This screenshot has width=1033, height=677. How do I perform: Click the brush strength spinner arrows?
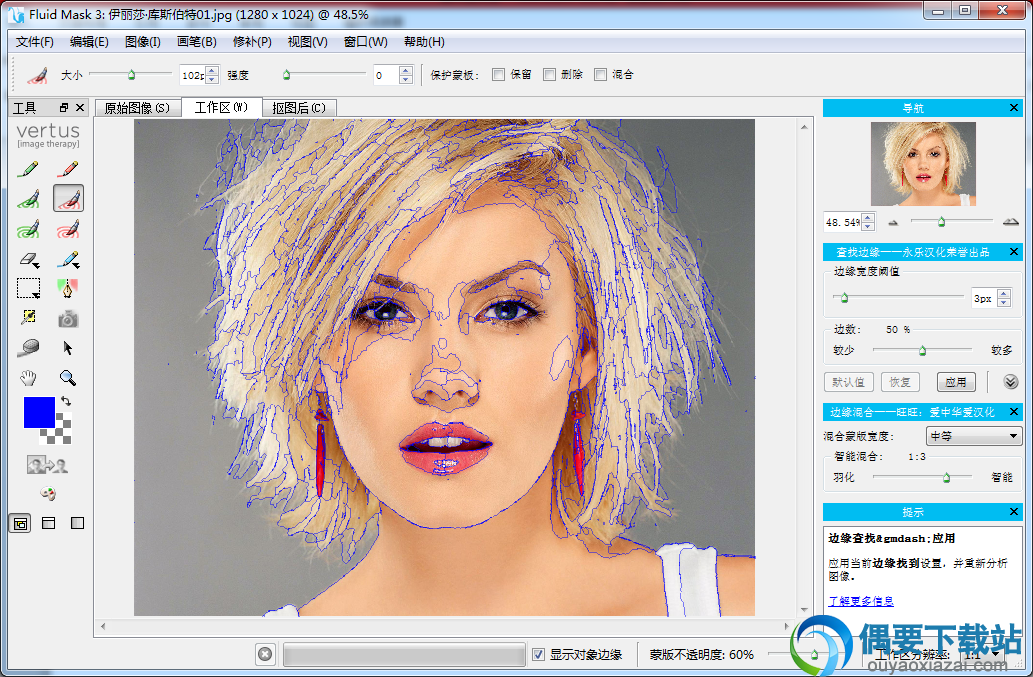[x=406, y=74]
